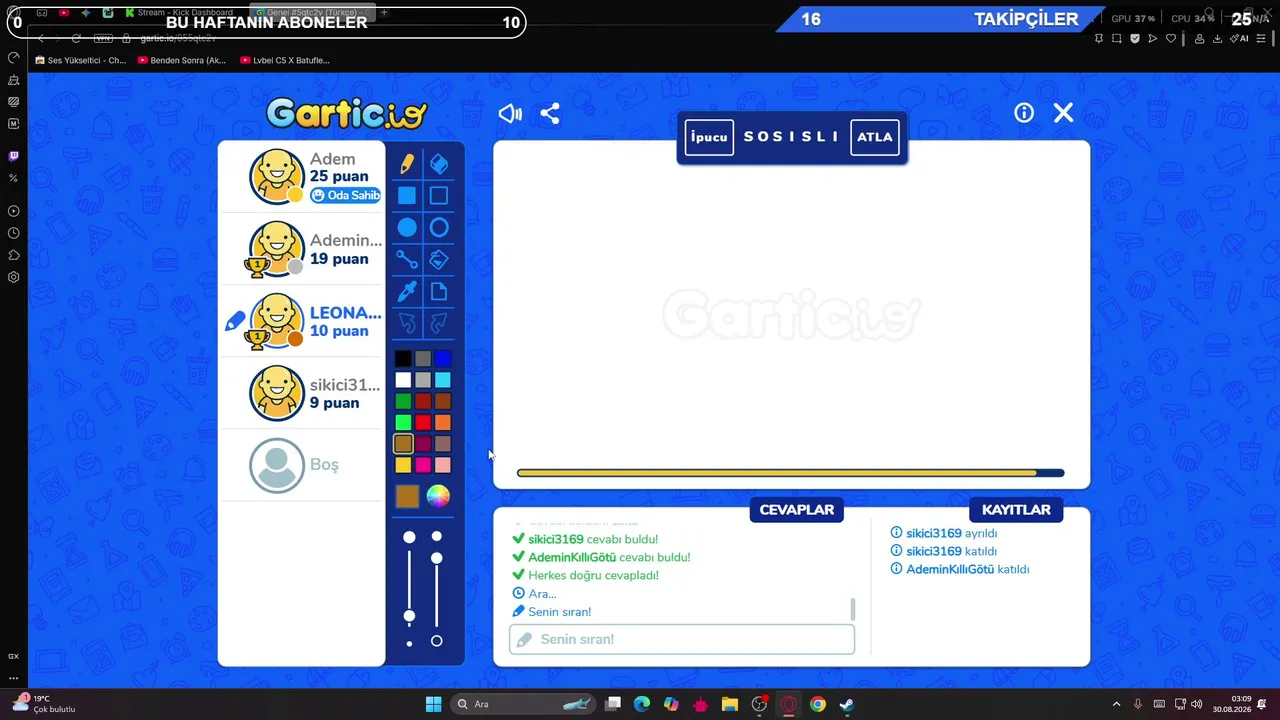Select player LEONA with 10 puan
1280x720 pixels.
click(302, 321)
